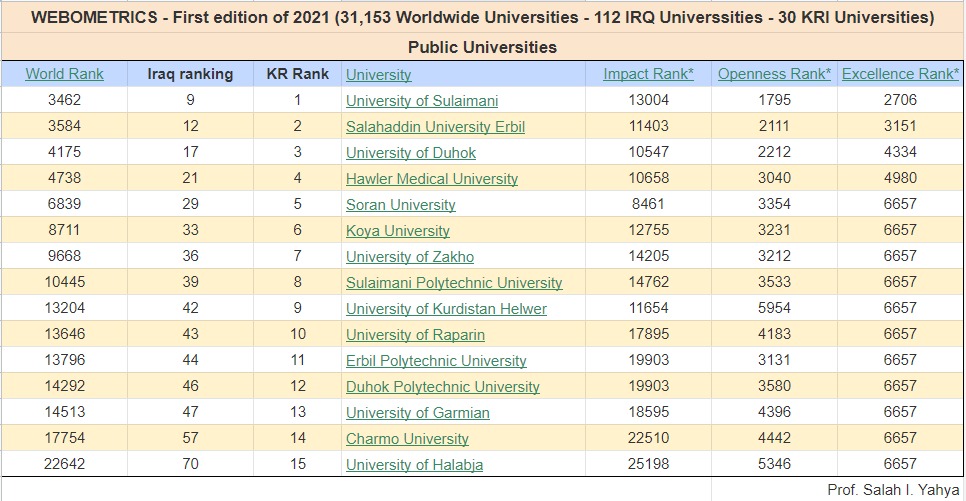966x501 pixels.
Task: Select the KR Rank column header
Action: pos(298,74)
